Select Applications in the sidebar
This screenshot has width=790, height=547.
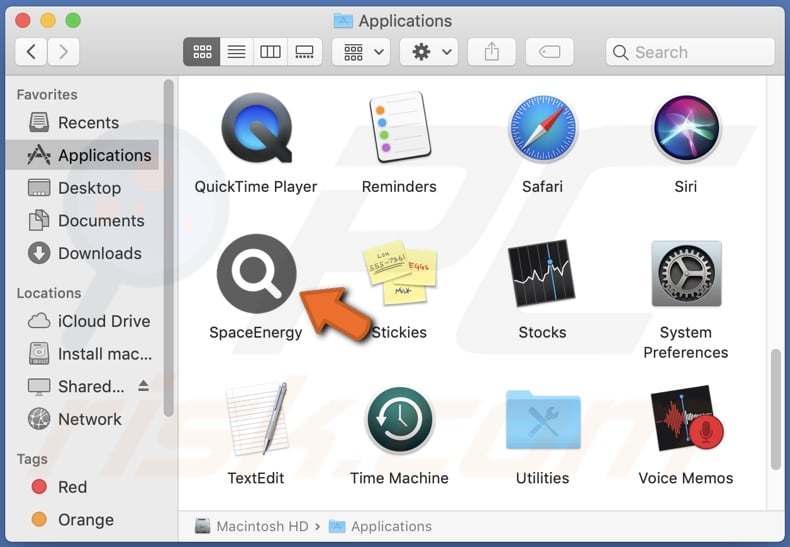(x=83, y=155)
